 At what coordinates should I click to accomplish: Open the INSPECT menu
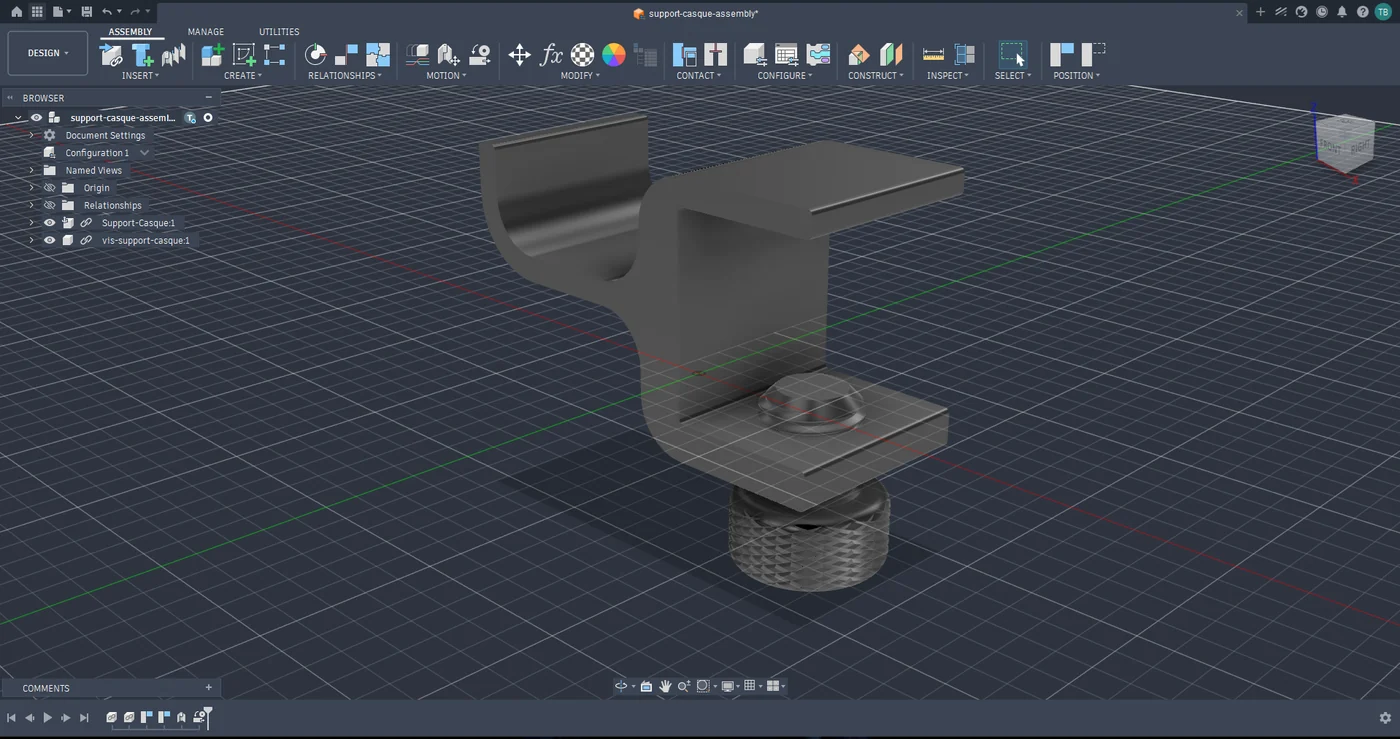(947, 76)
